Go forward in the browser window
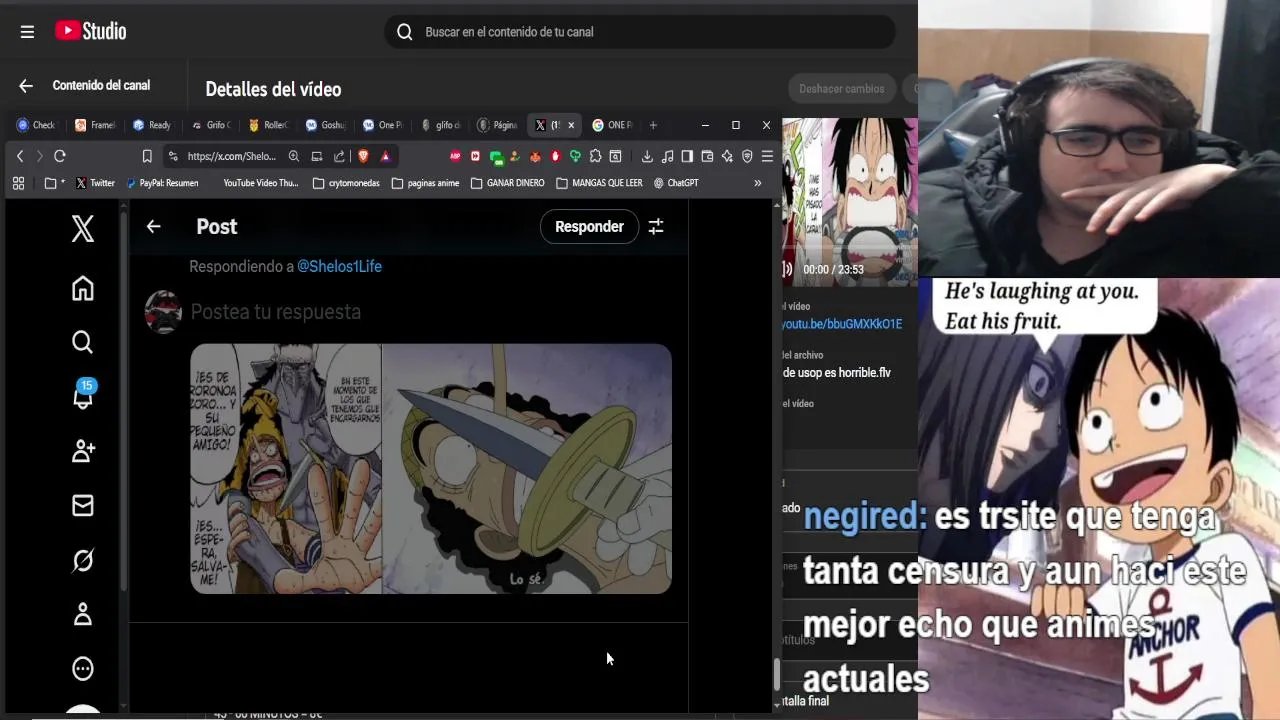The height and width of the screenshot is (720, 1280). pos(39,156)
